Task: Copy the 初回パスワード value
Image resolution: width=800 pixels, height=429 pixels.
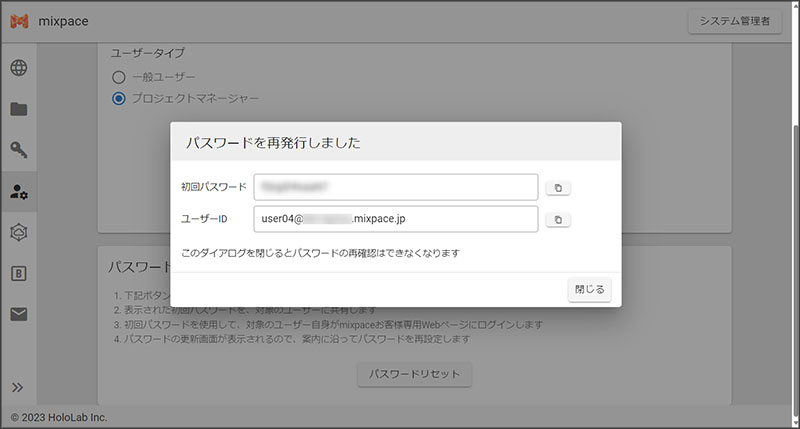Action: (x=558, y=188)
